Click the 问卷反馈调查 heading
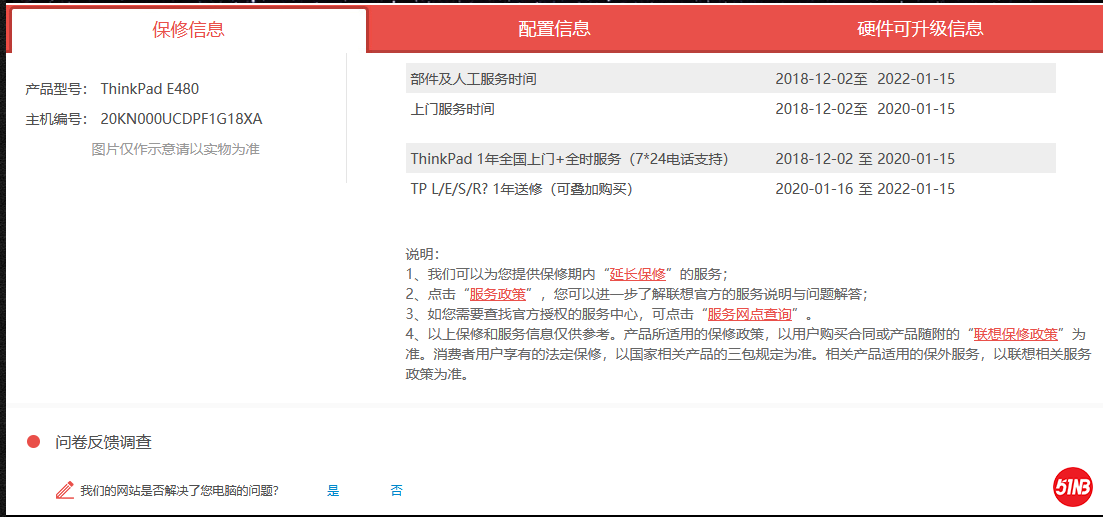The height and width of the screenshot is (517, 1103). click(104, 442)
